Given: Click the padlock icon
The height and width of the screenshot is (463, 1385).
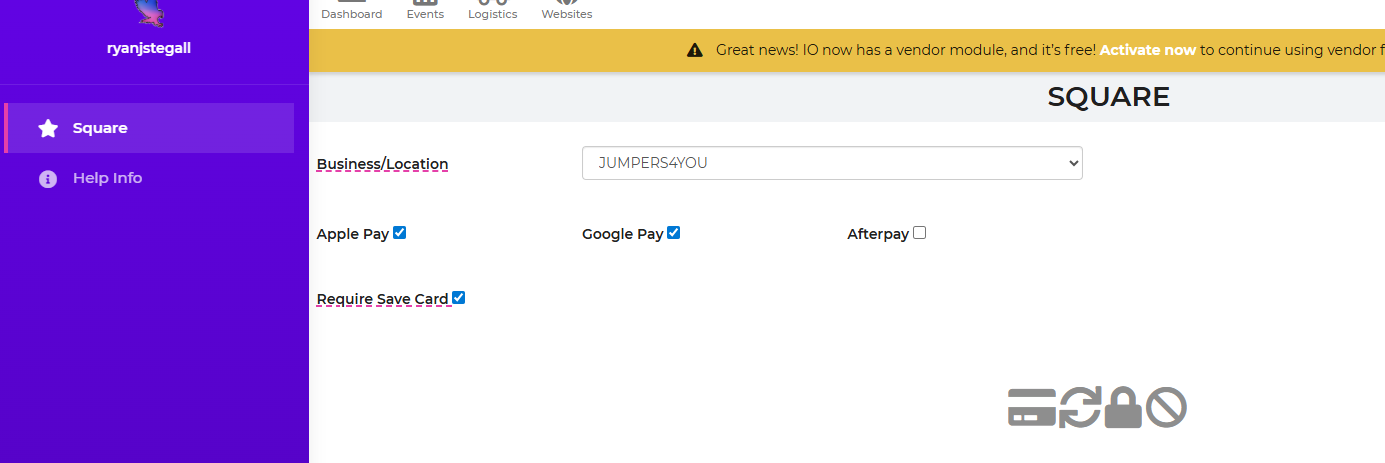Looking at the screenshot, I should (1123, 408).
